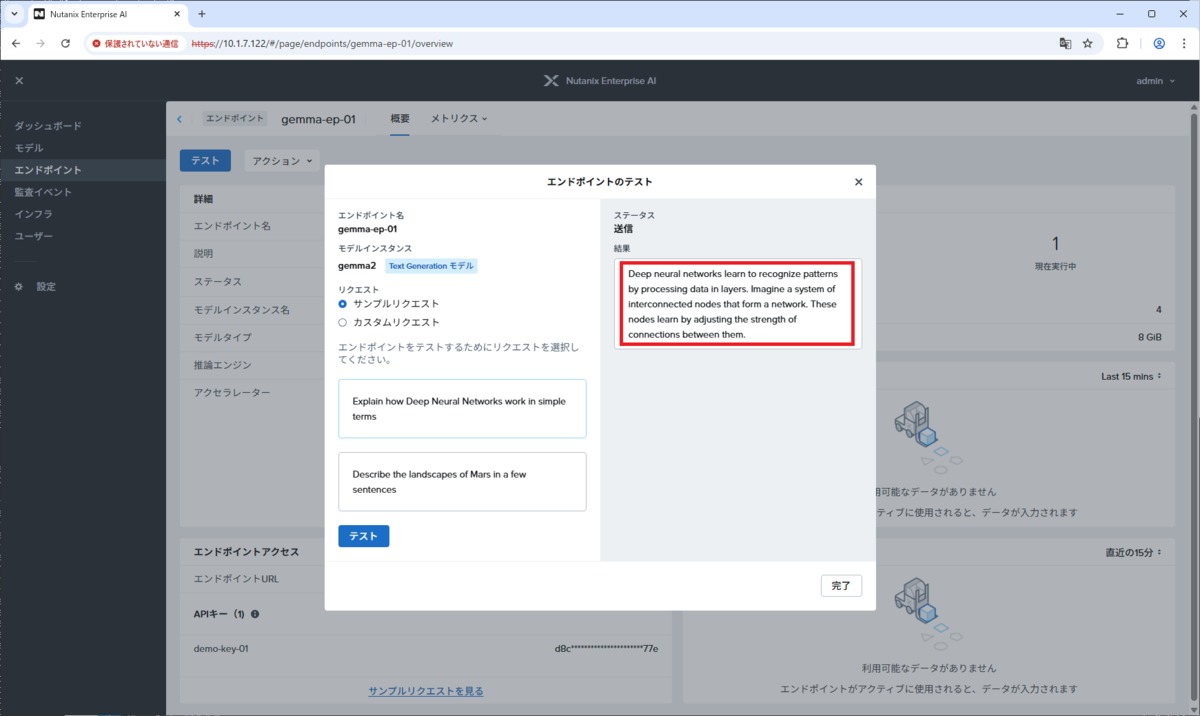Choose the Deep Neural Networks sample request
This screenshot has height=716, width=1200.
tap(462, 408)
